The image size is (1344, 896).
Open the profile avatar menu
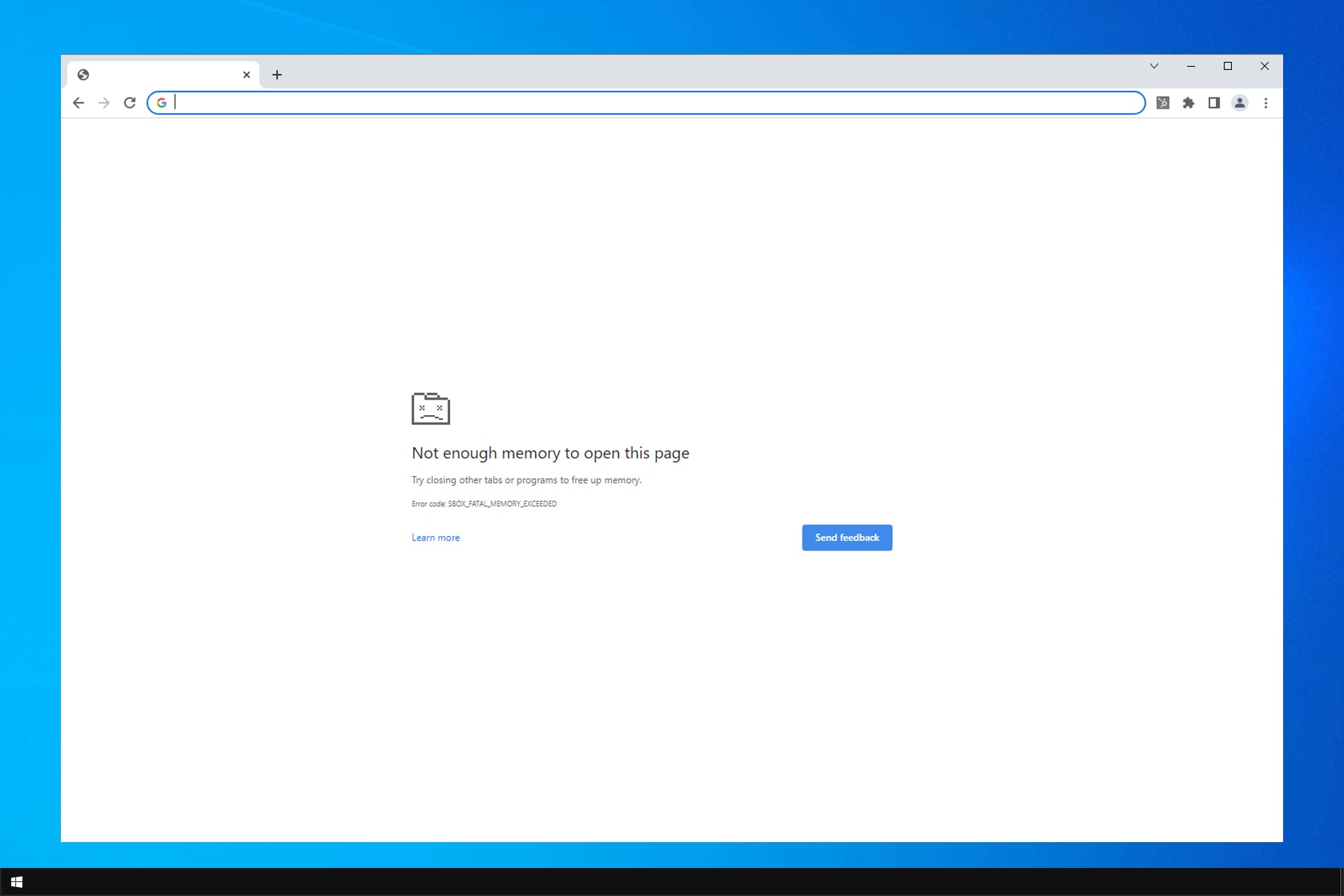(x=1240, y=103)
